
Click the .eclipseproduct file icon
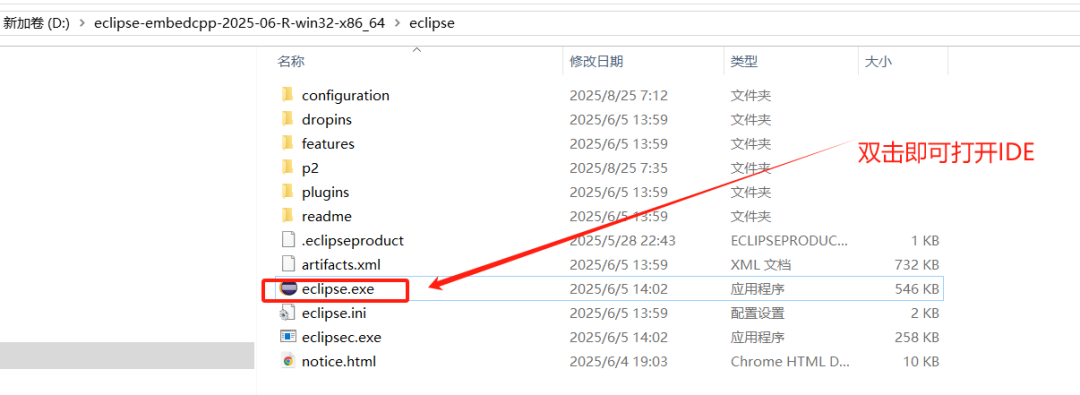[288, 240]
